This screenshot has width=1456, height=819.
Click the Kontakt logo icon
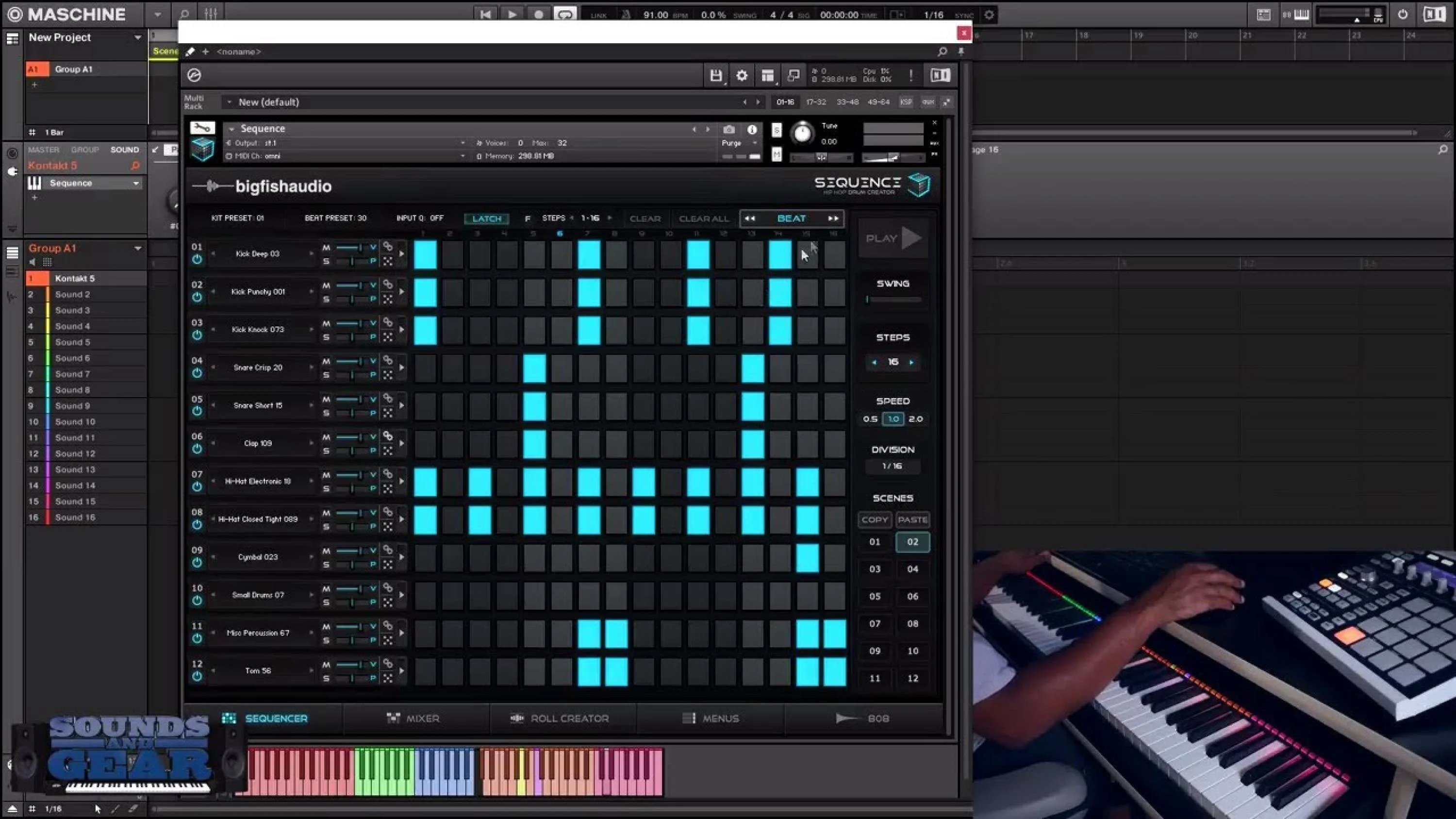(194, 75)
